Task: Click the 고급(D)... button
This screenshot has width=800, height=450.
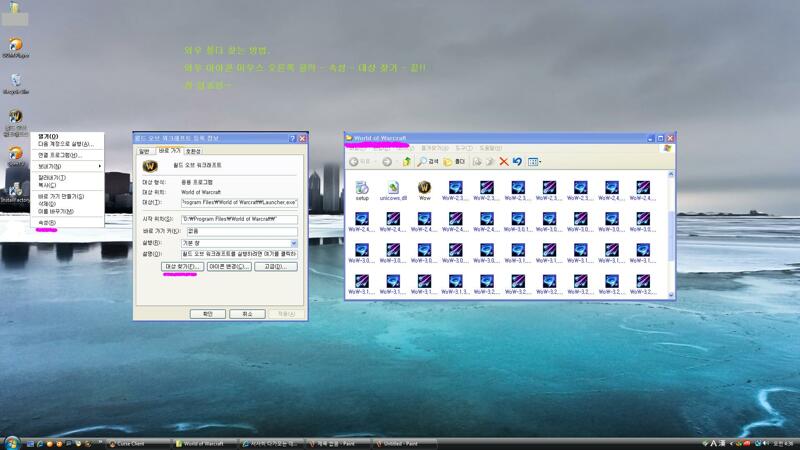Action: pos(276,267)
